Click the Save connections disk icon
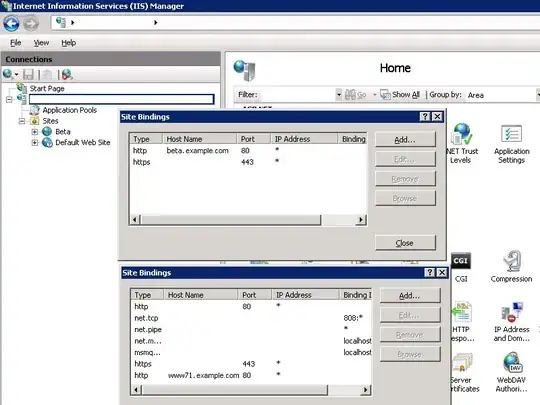Viewport: 540px width, 405px height. pyautogui.click(x=28, y=74)
